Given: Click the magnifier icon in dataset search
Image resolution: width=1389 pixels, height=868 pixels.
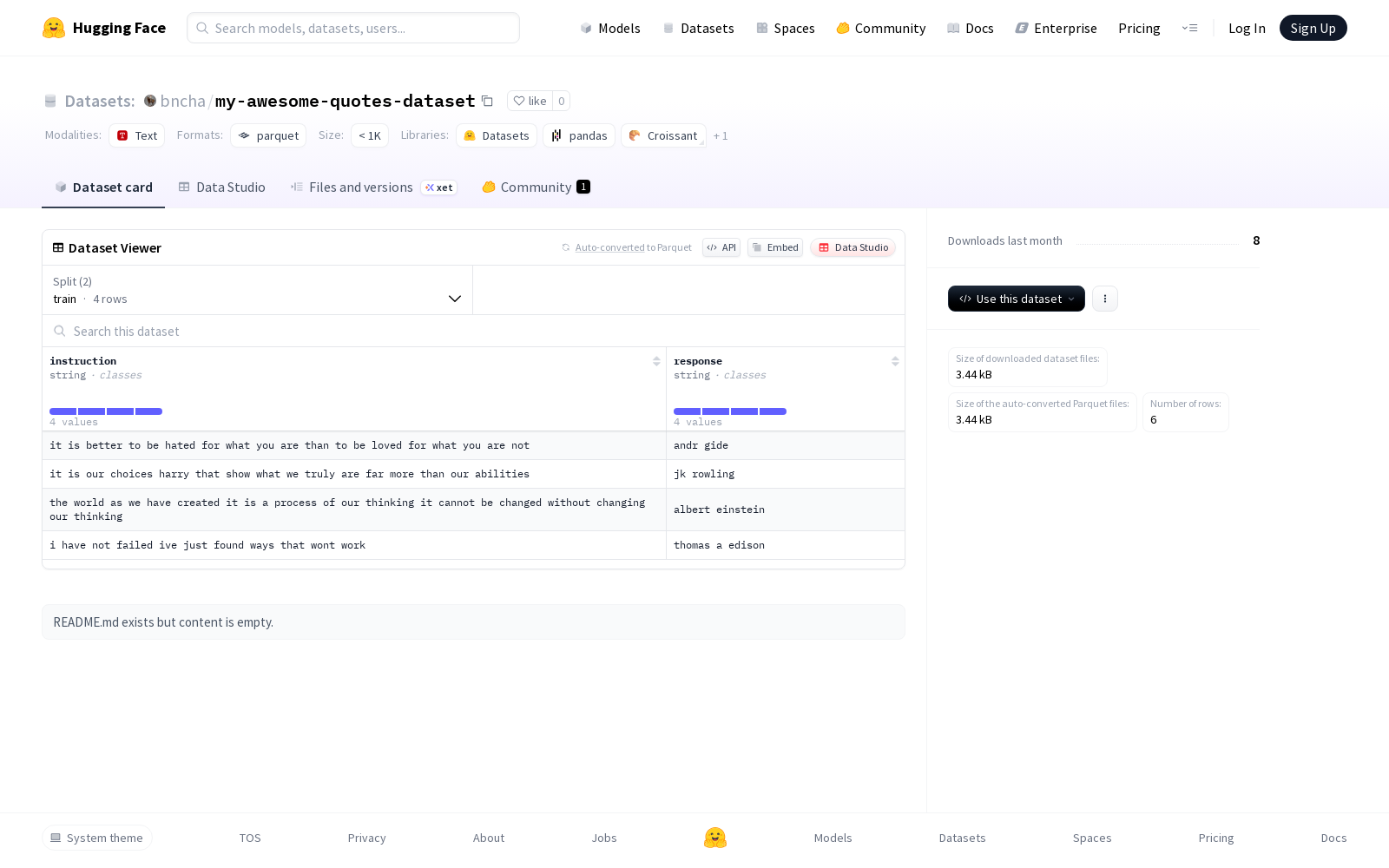Looking at the screenshot, I should (x=60, y=331).
